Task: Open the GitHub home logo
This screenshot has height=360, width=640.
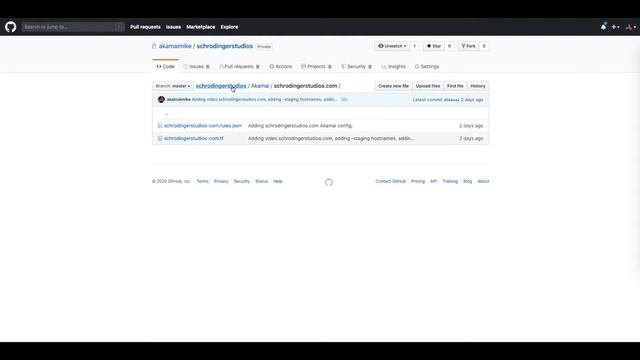Action: click(11, 27)
